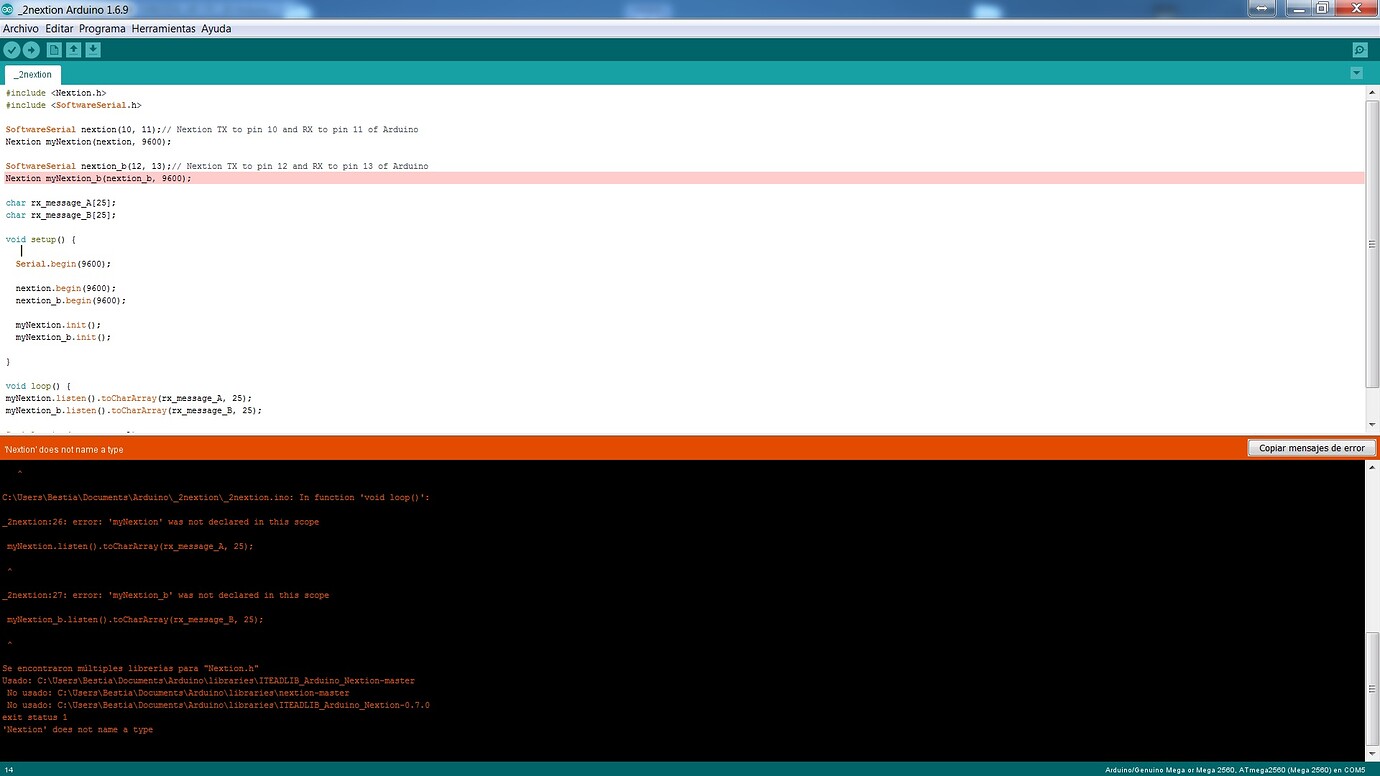The width and height of the screenshot is (1380, 776).
Task: Open the Programa menu
Action: coord(101,28)
